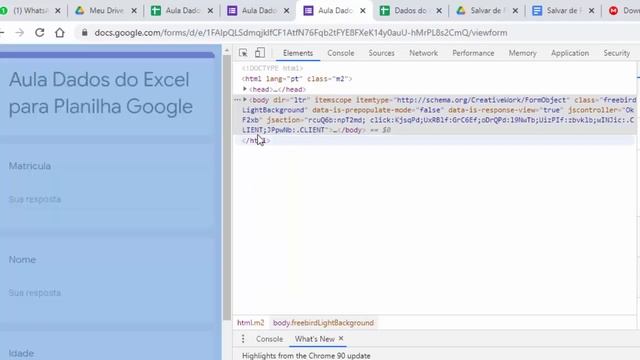Click Highlights from the Chrome 90 update text
This screenshot has height=360, width=640.
[x=306, y=356]
